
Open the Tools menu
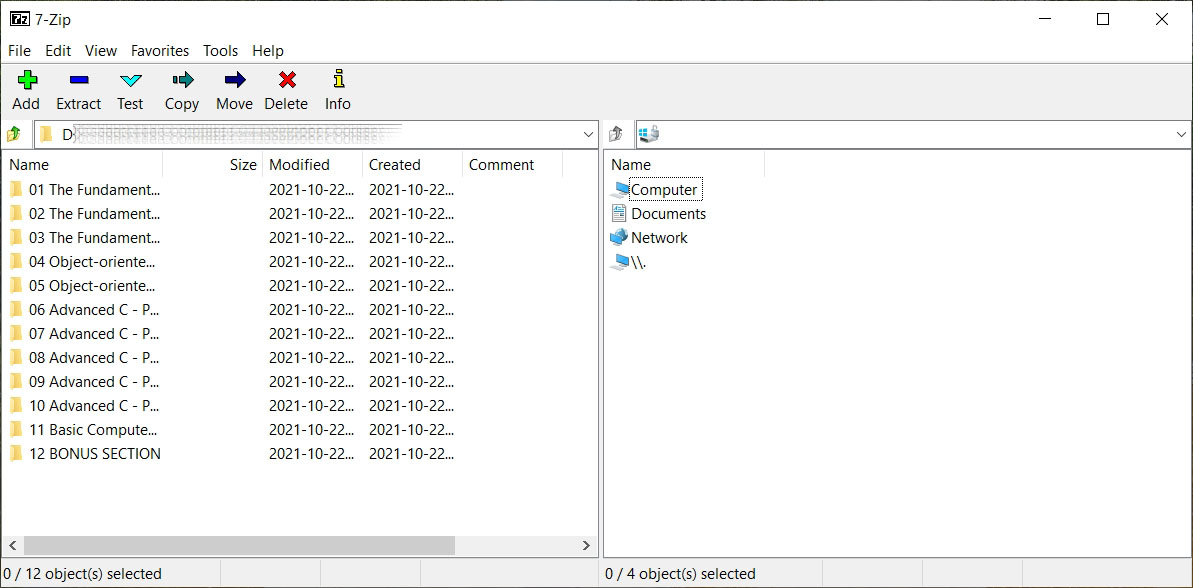(220, 51)
